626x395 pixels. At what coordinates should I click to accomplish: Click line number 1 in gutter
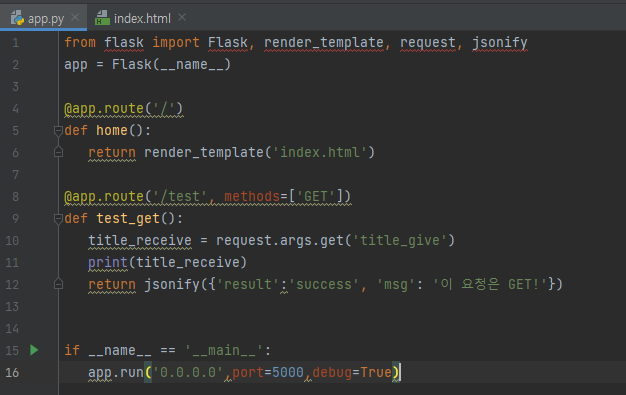tap(16, 43)
